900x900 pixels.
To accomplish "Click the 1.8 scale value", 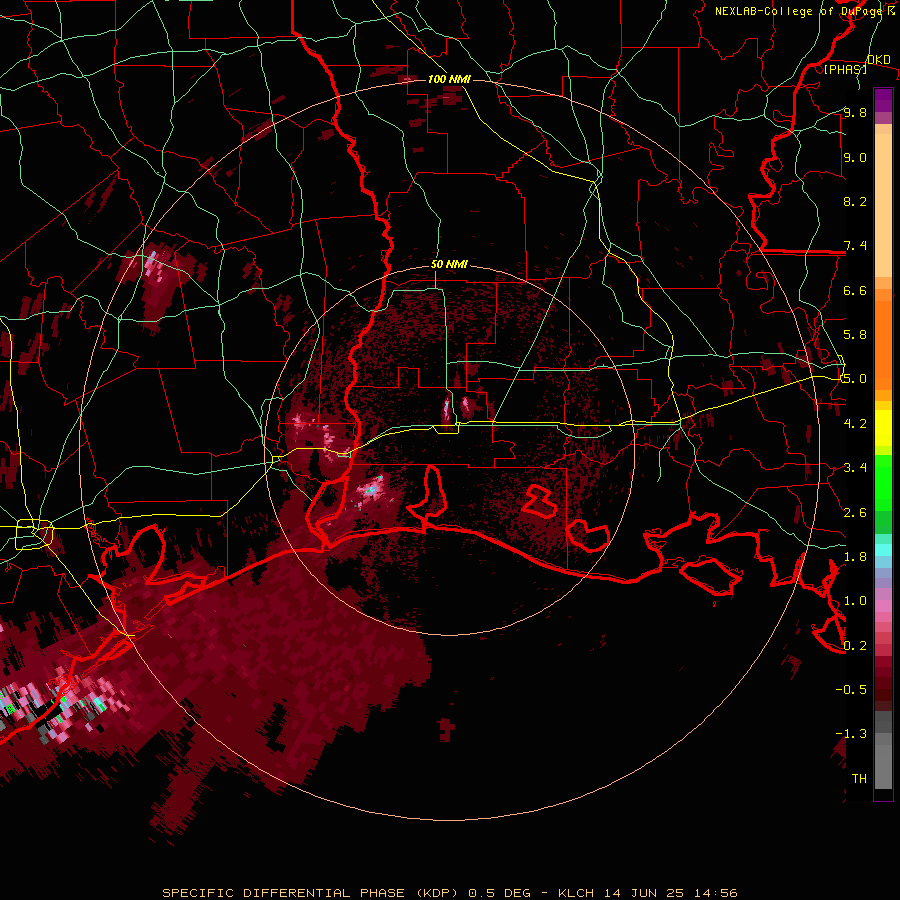I will [x=855, y=557].
